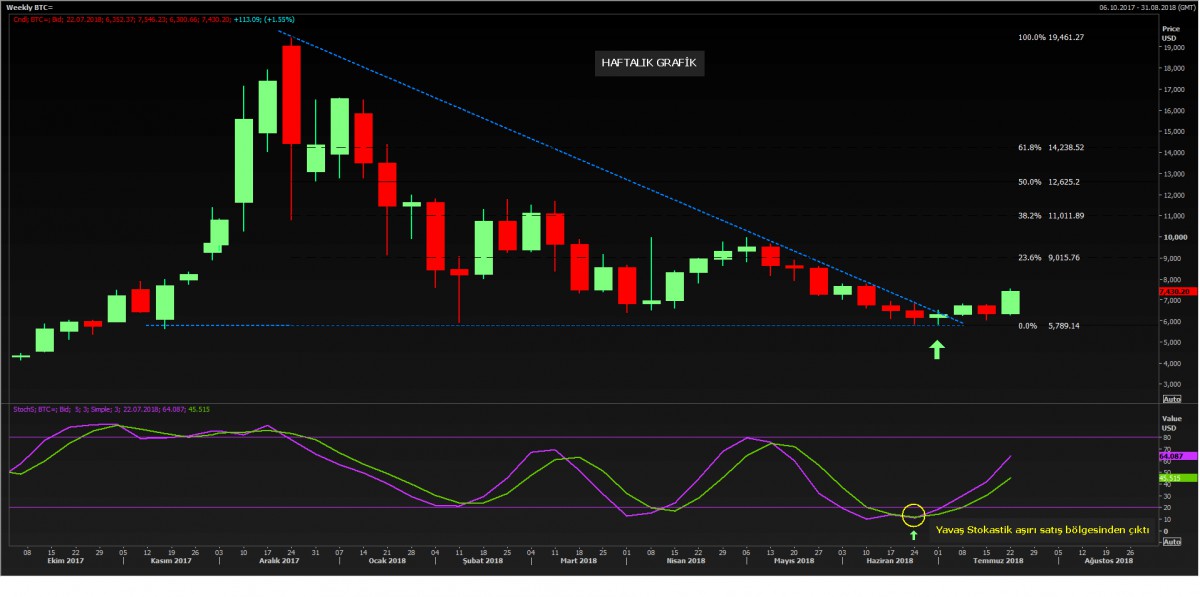Toggle Auto scaling on the stochastic value axis

point(1170,542)
